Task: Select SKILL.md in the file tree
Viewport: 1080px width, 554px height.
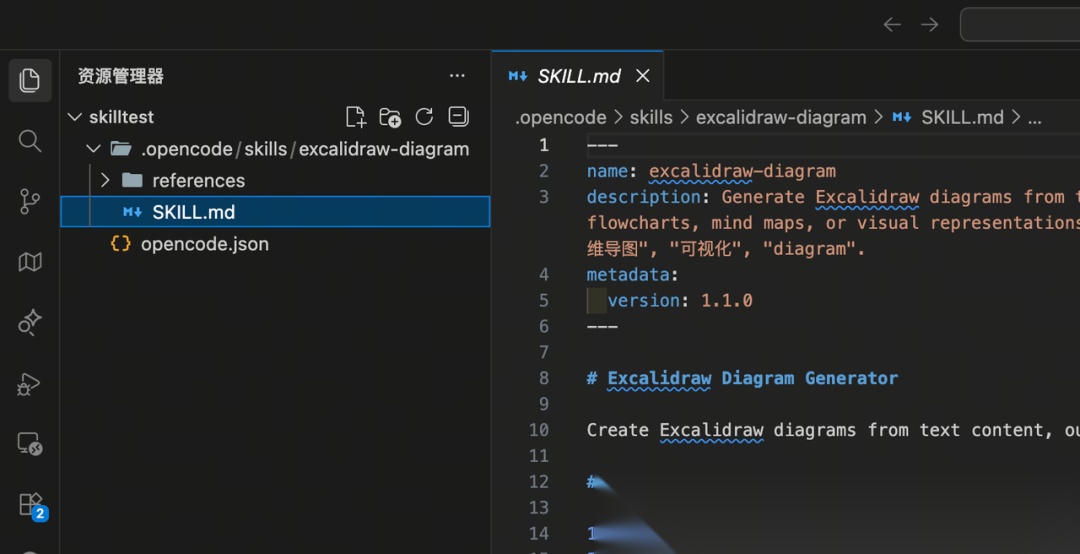Action: coord(276,212)
